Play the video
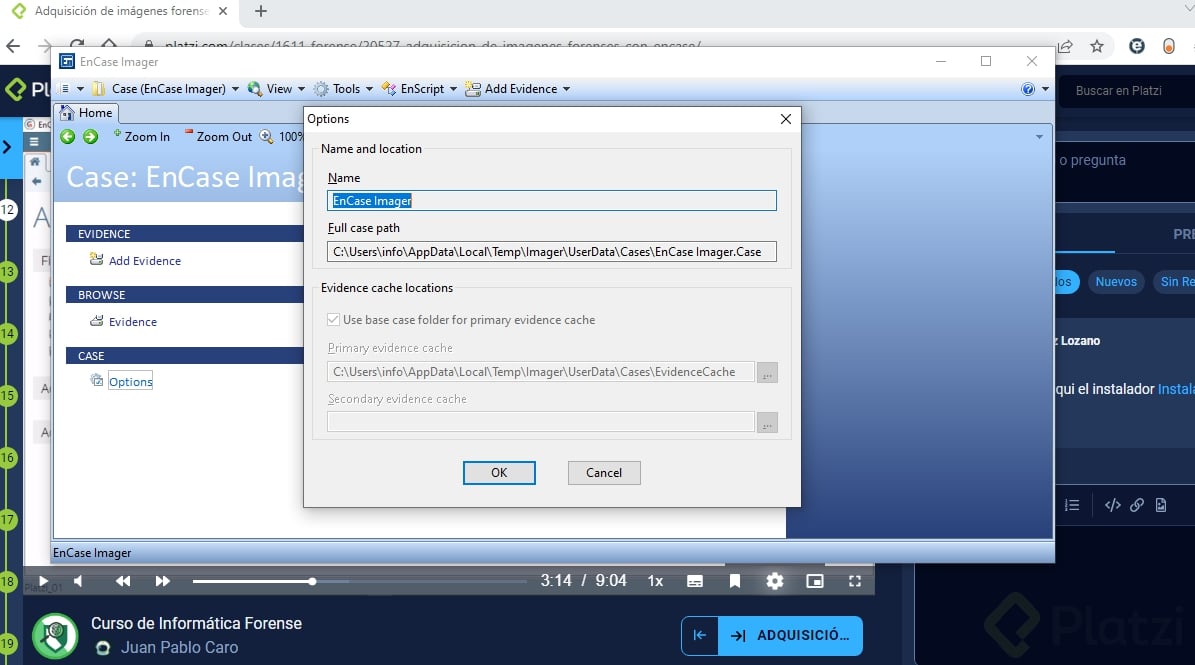This screenshot has width=1195, height=665. (43, 581)
